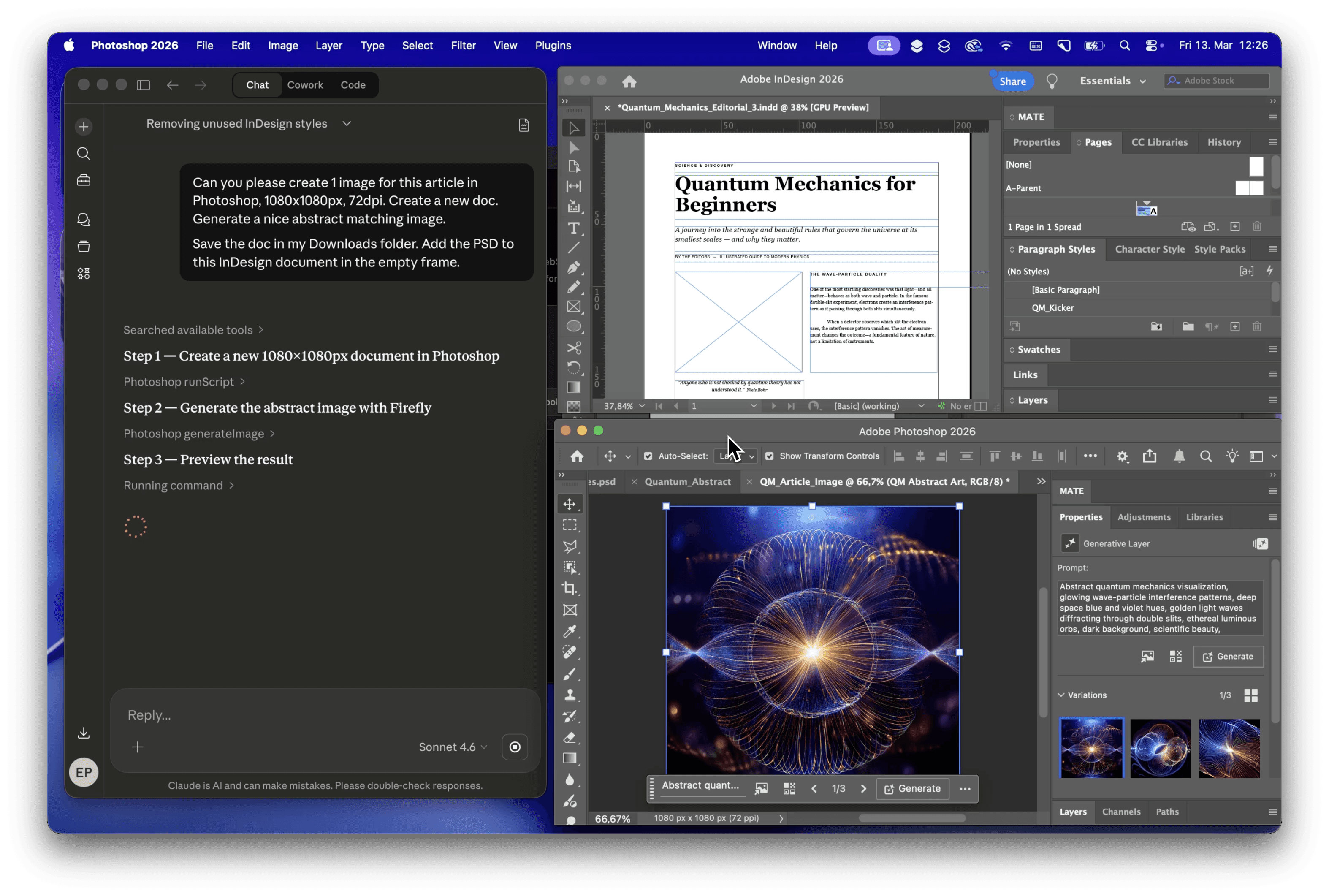Toggle variations grid view in Properties panel
Image resolution: width=1329 pixels, height=896 pixels.
[1250, 695]
